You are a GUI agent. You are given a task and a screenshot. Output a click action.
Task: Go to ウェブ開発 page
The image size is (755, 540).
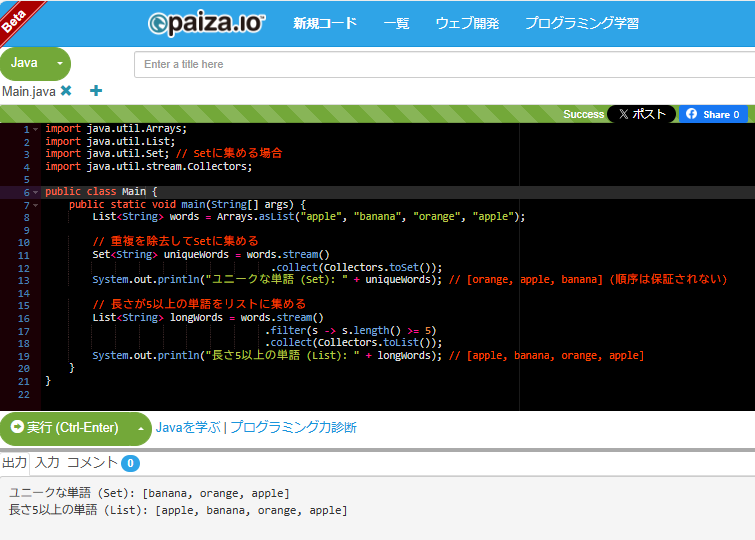(x=467, y=23)
